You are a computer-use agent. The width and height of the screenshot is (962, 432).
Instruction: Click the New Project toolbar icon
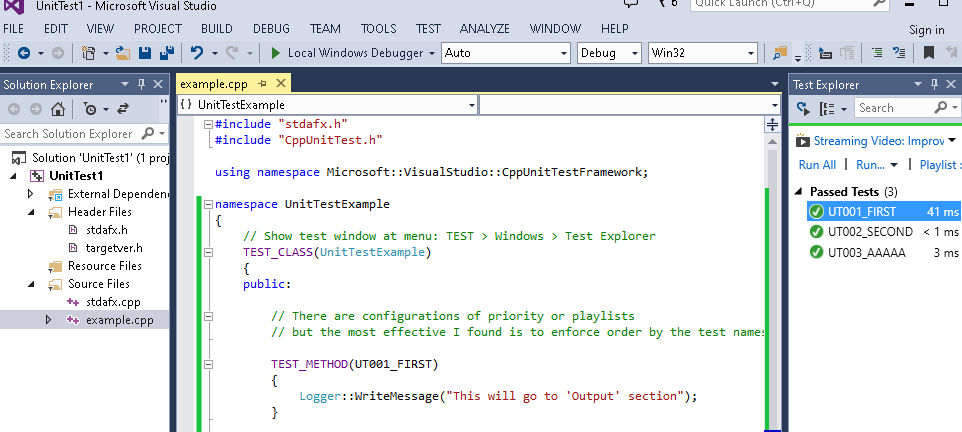click(89, 53)
